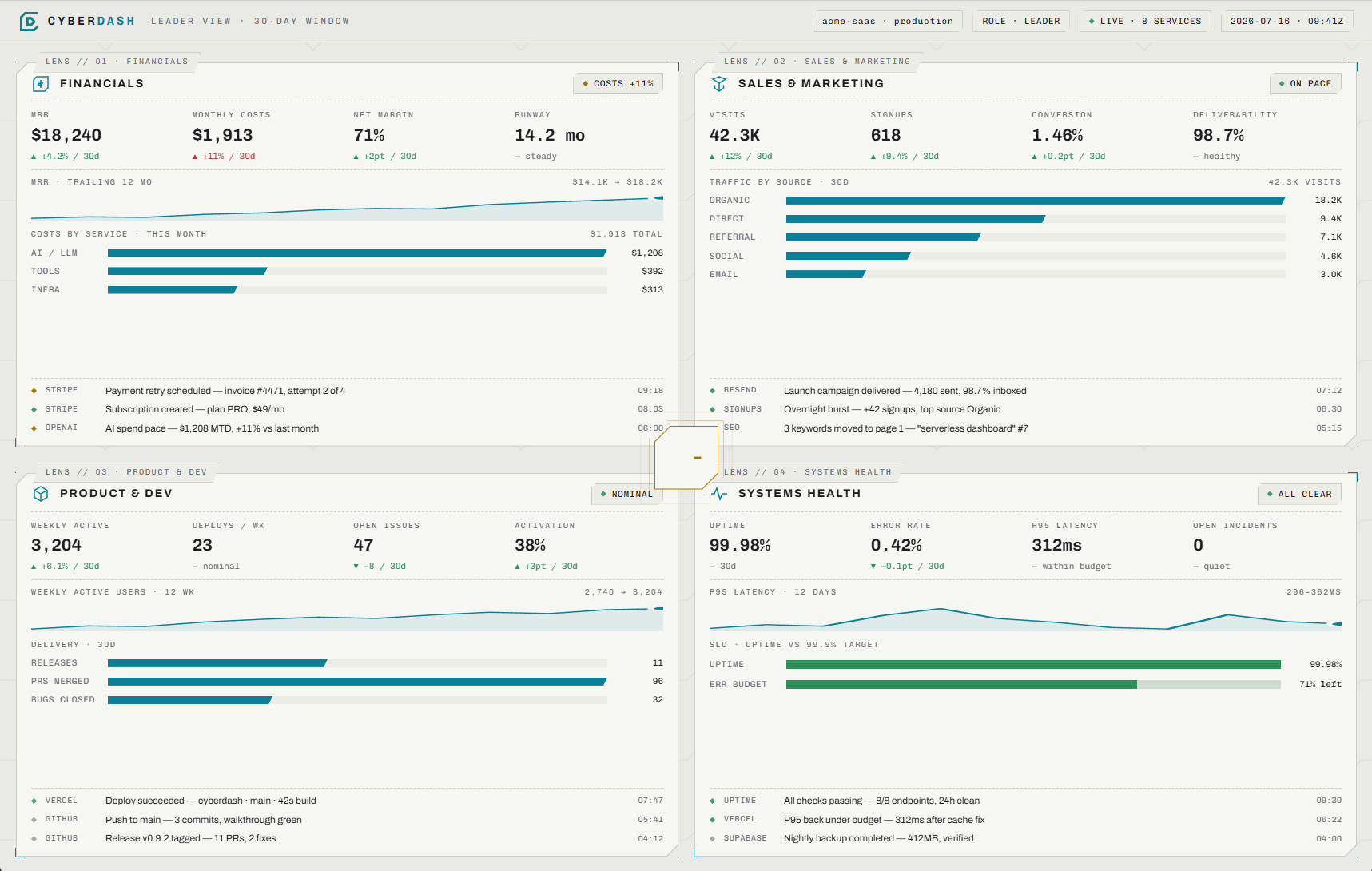Open the LENS // 04 Systems Health tab
This screenshot has height=871, width=1372.
point(807,472)
